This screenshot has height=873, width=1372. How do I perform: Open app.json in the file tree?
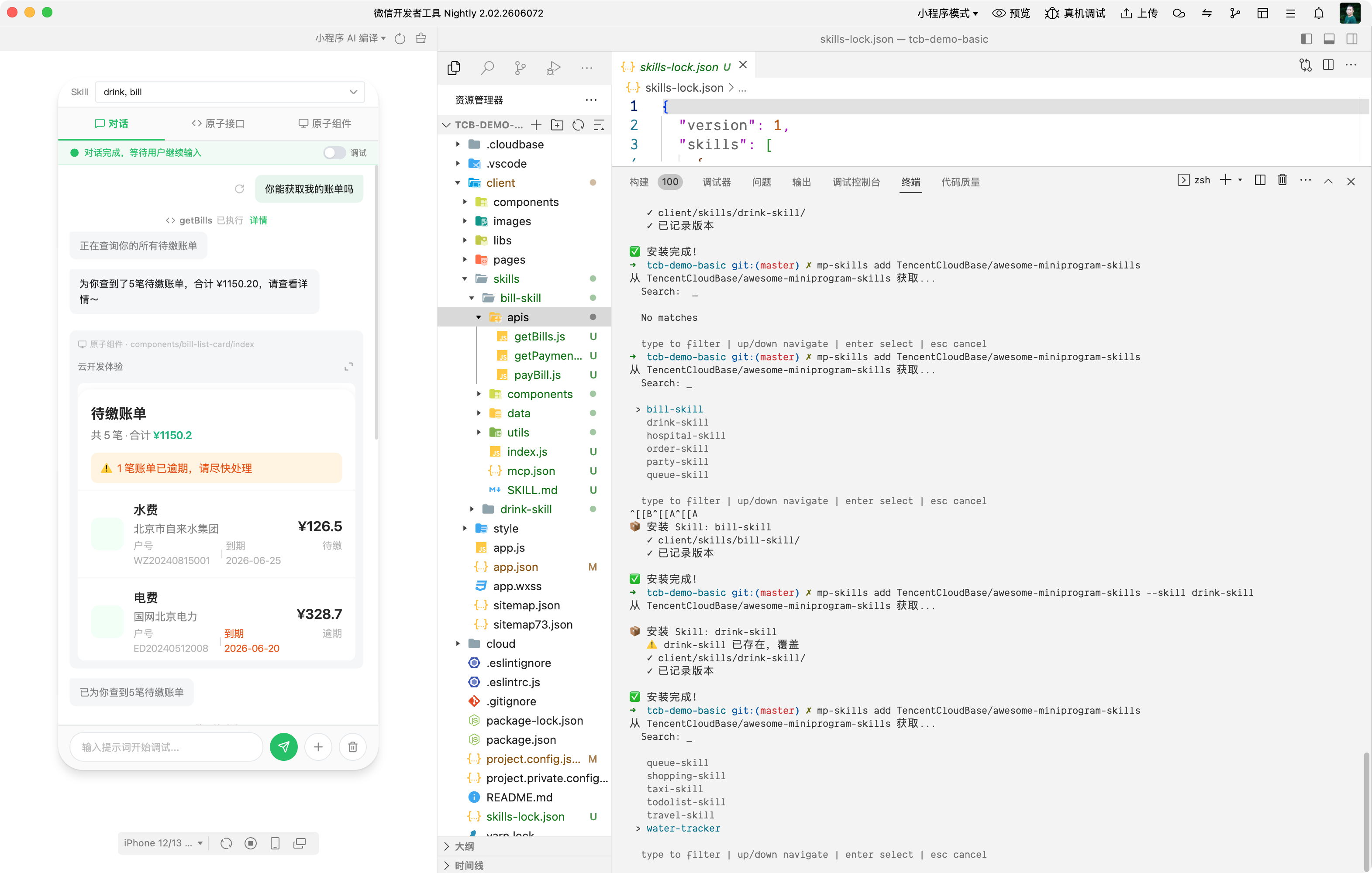[x=515, y=567]
